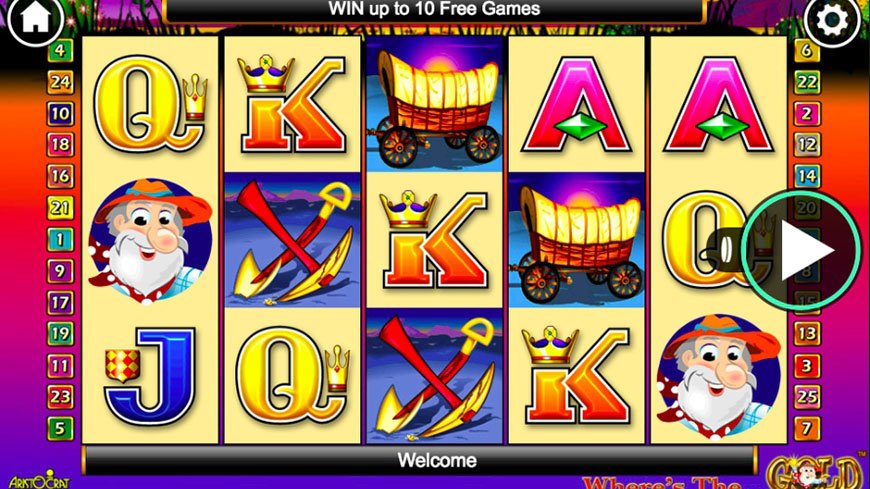
Task: Hit the large spin play button
Action: click(801, 250)
